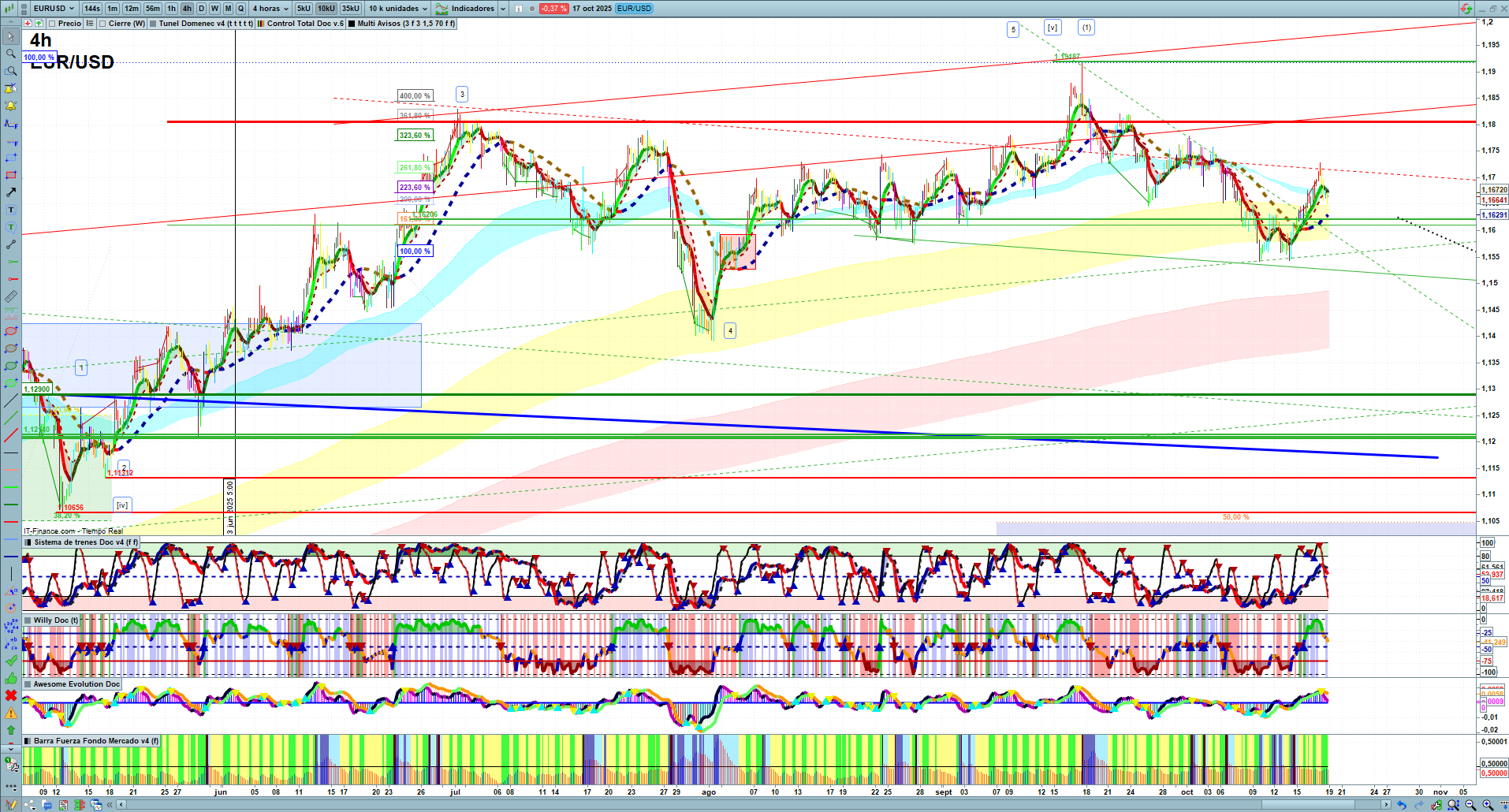The height and width of the screenshot is (812, 1509).
Task: Switch to the D daily timeframe
Action: point(201,9)
